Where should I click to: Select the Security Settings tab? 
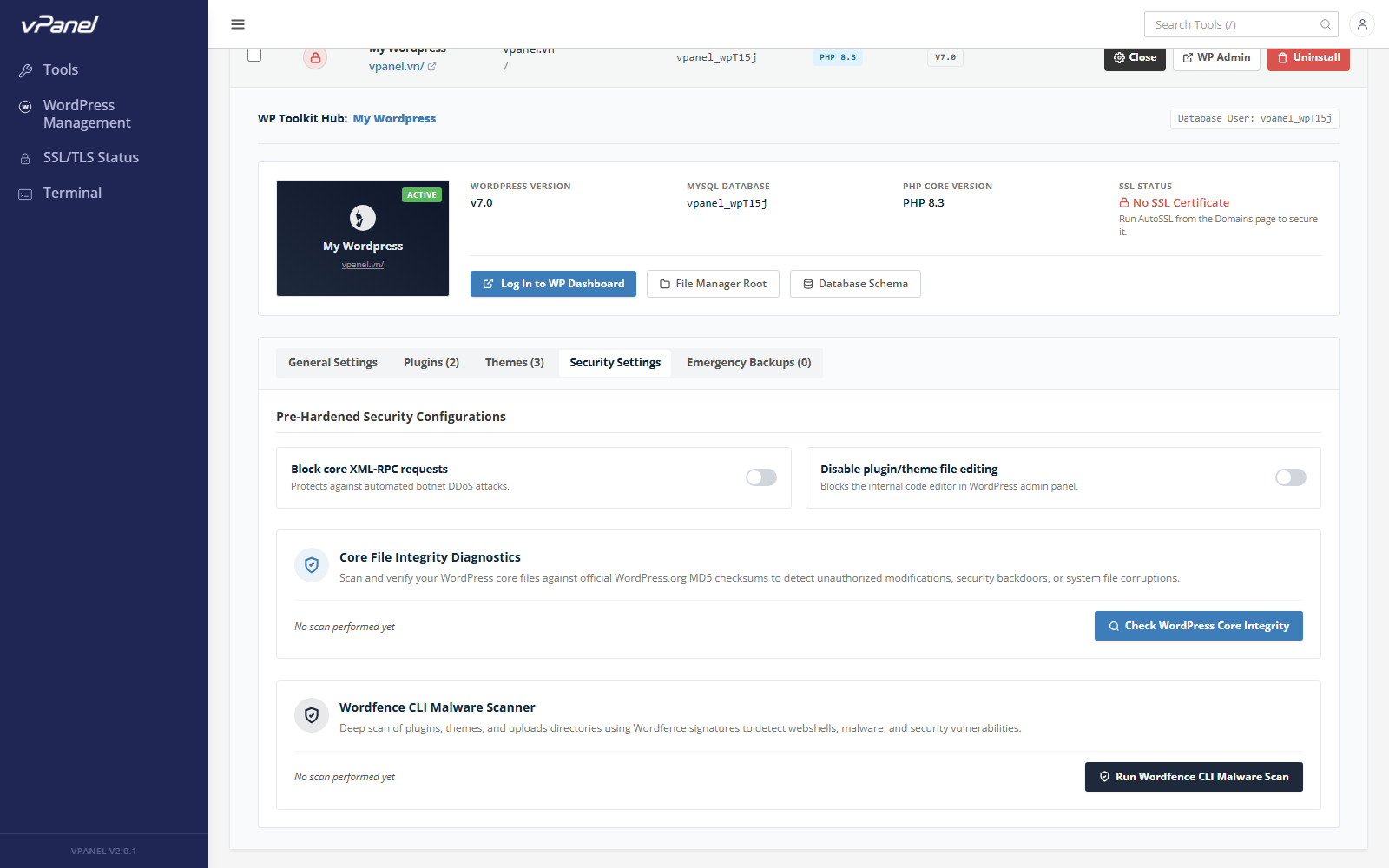tap(616, 363)
